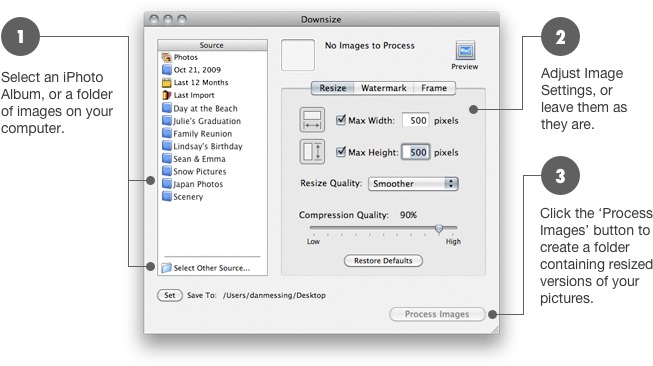
Task: Click the Source column header
Action: (212, 45)
